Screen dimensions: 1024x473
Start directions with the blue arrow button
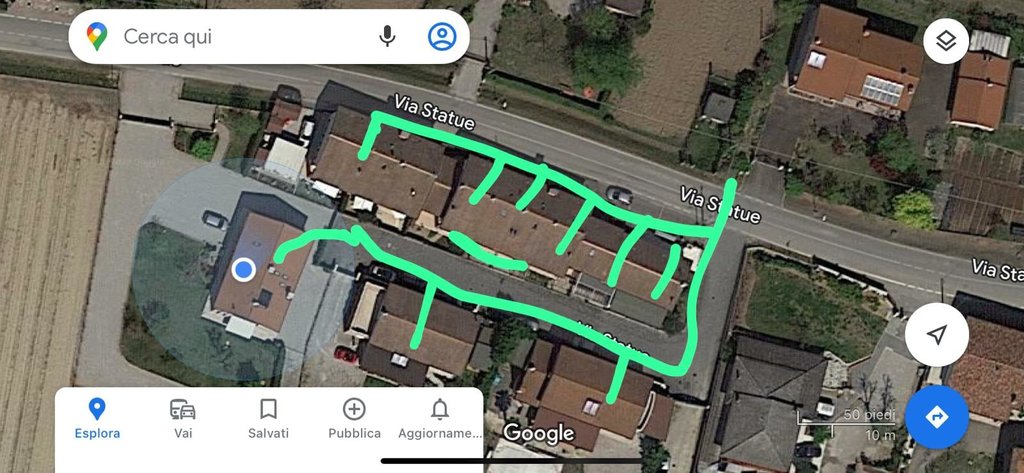[x=937, y=417]
